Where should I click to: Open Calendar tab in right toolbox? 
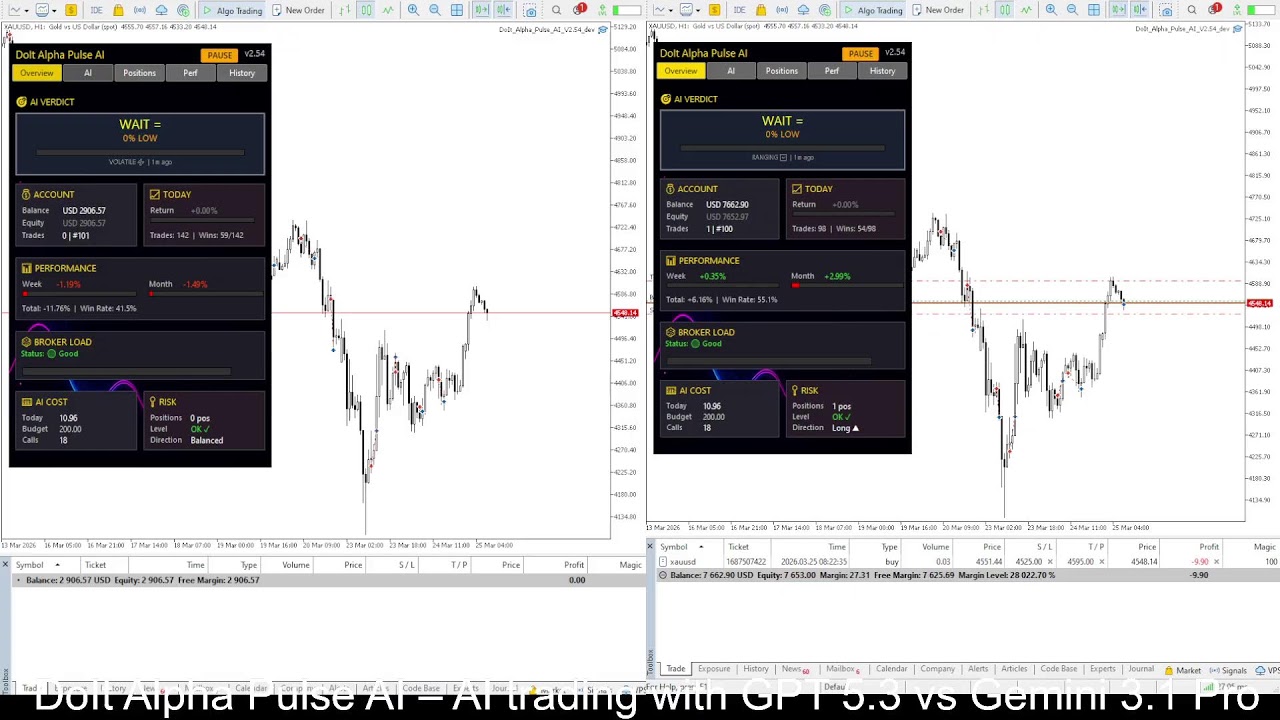click(x=891, y=669)
